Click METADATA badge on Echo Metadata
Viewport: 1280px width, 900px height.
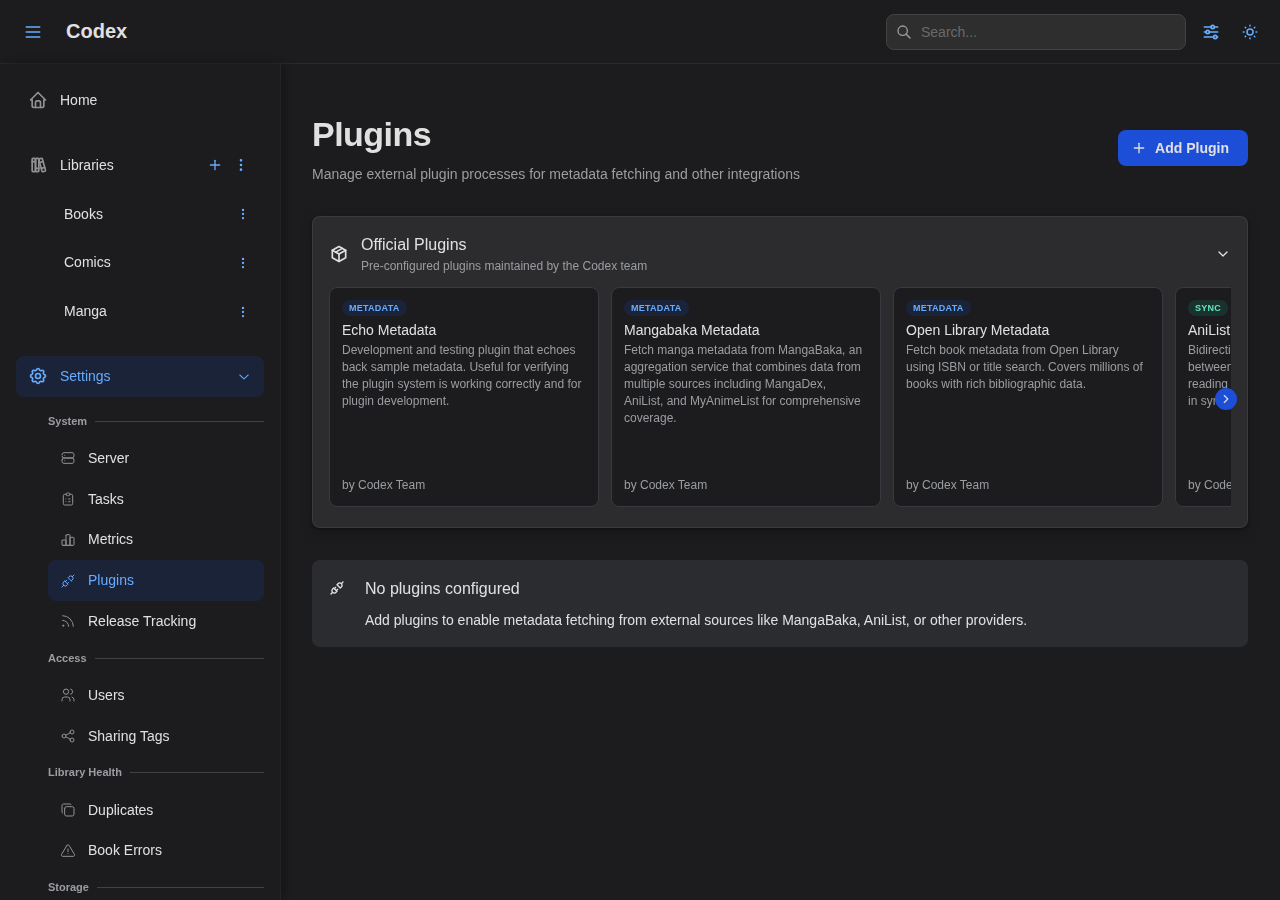tap(374, 308)
